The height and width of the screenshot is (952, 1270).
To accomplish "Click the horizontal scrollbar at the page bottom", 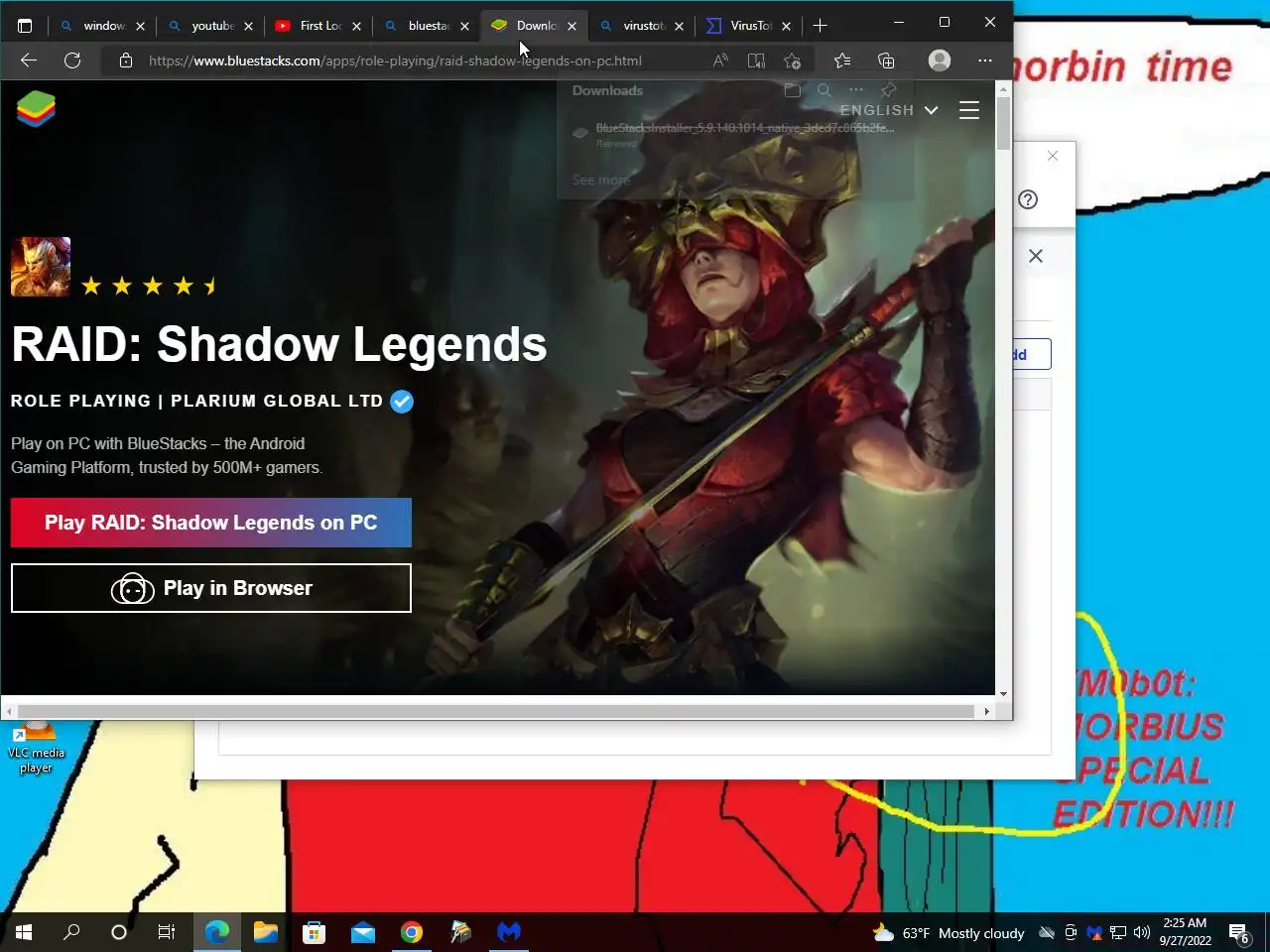I will tap(496, 711).
